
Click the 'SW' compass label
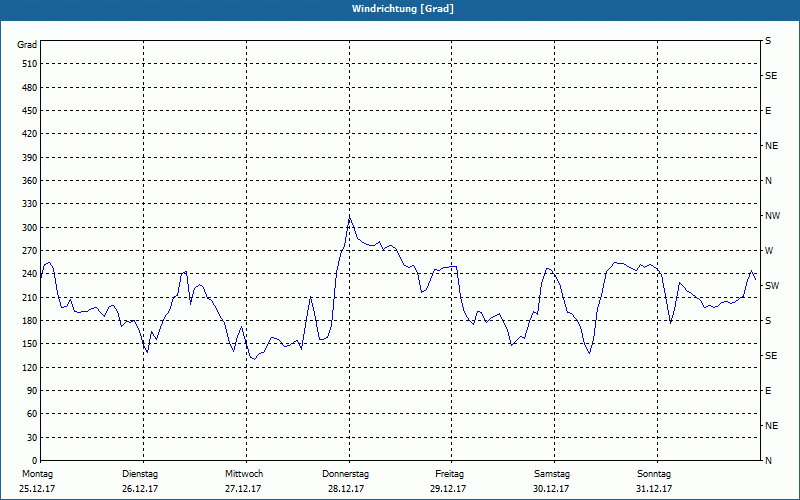point(772,286)
